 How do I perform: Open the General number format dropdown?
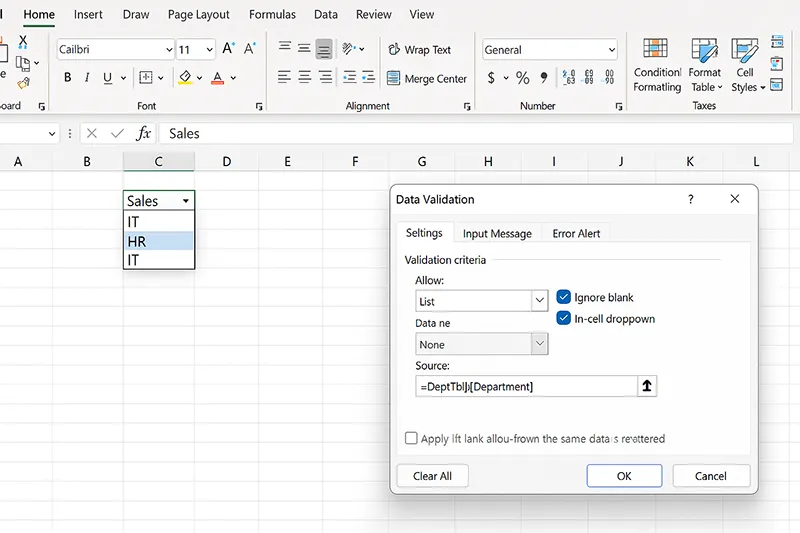611,50
